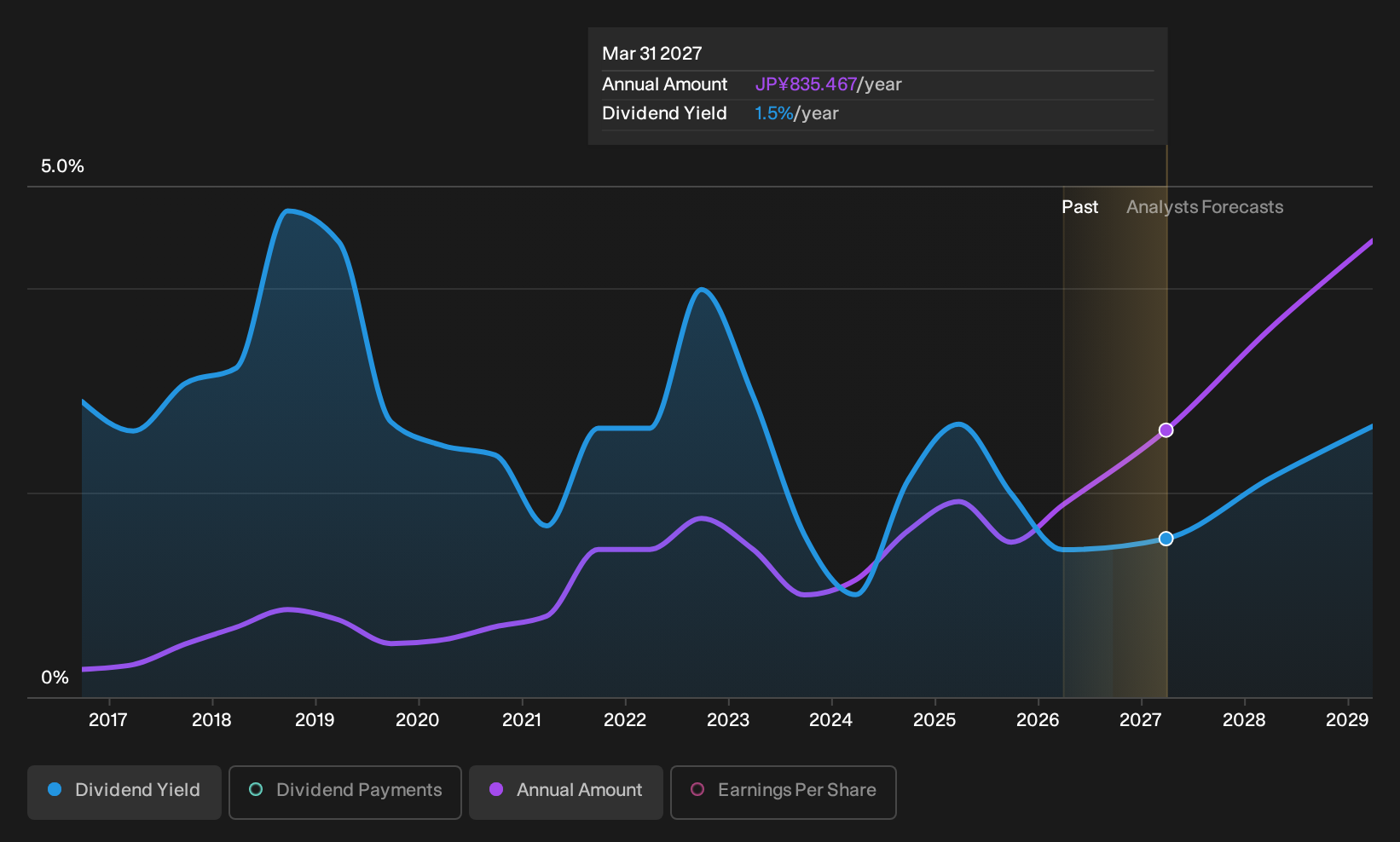Click the purple Annual Amount legend dot

pyautogui.click(x=496, y=789)
